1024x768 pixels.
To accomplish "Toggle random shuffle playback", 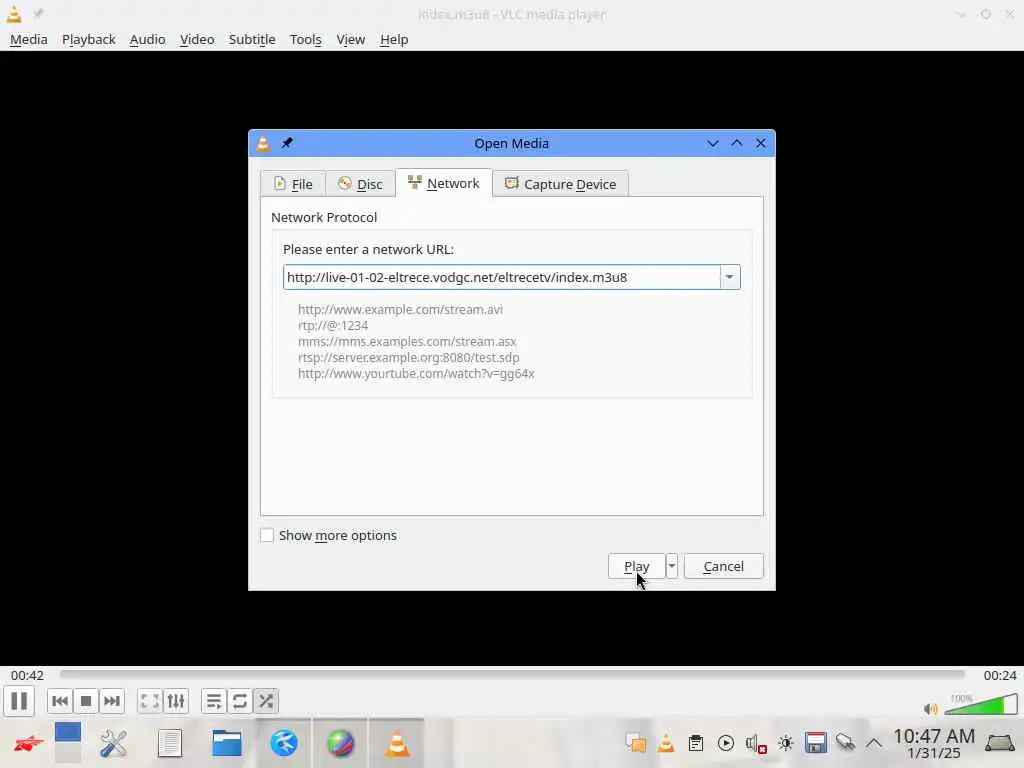I will (266, 701).
